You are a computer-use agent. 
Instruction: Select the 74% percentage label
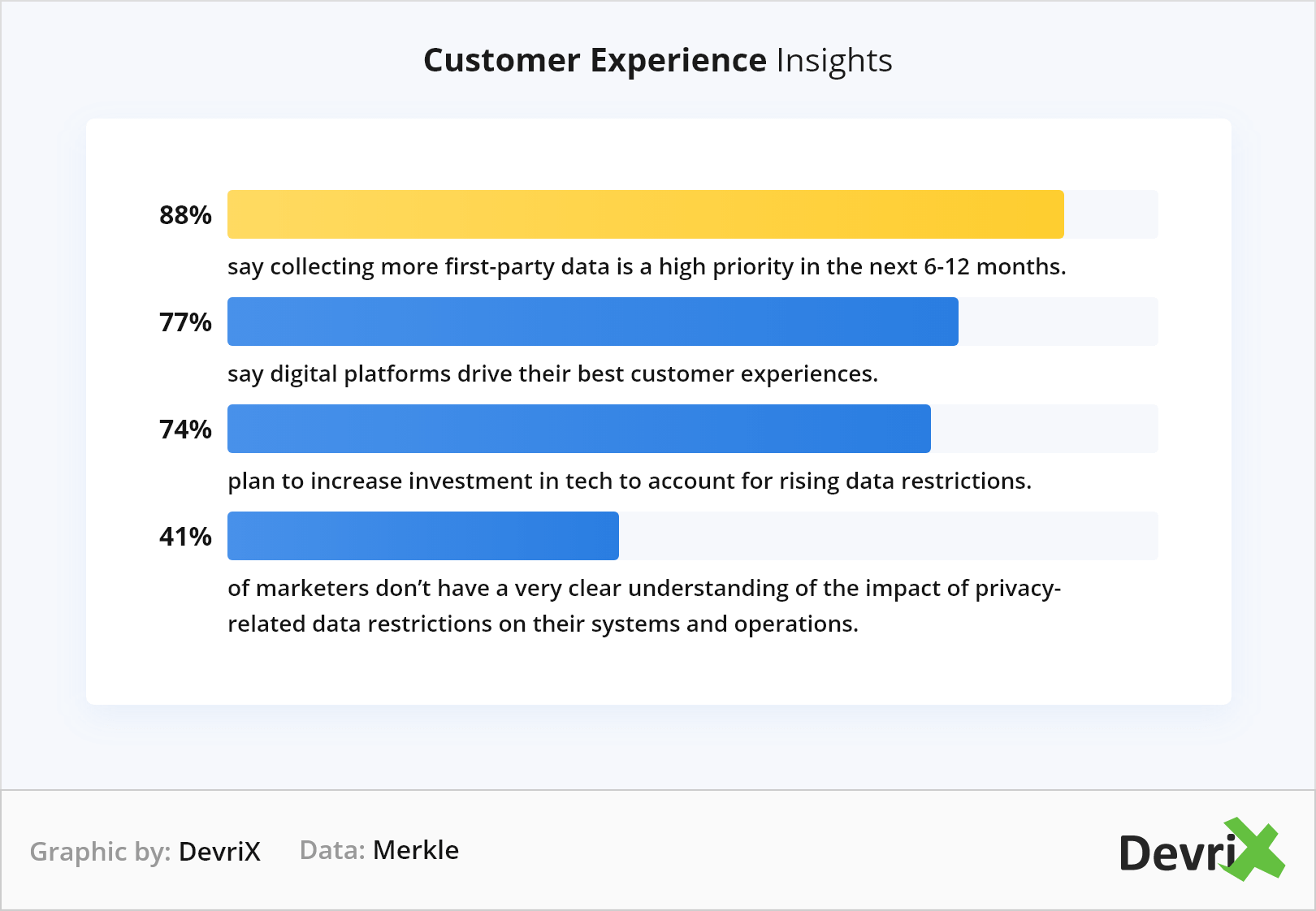(185, 430)
